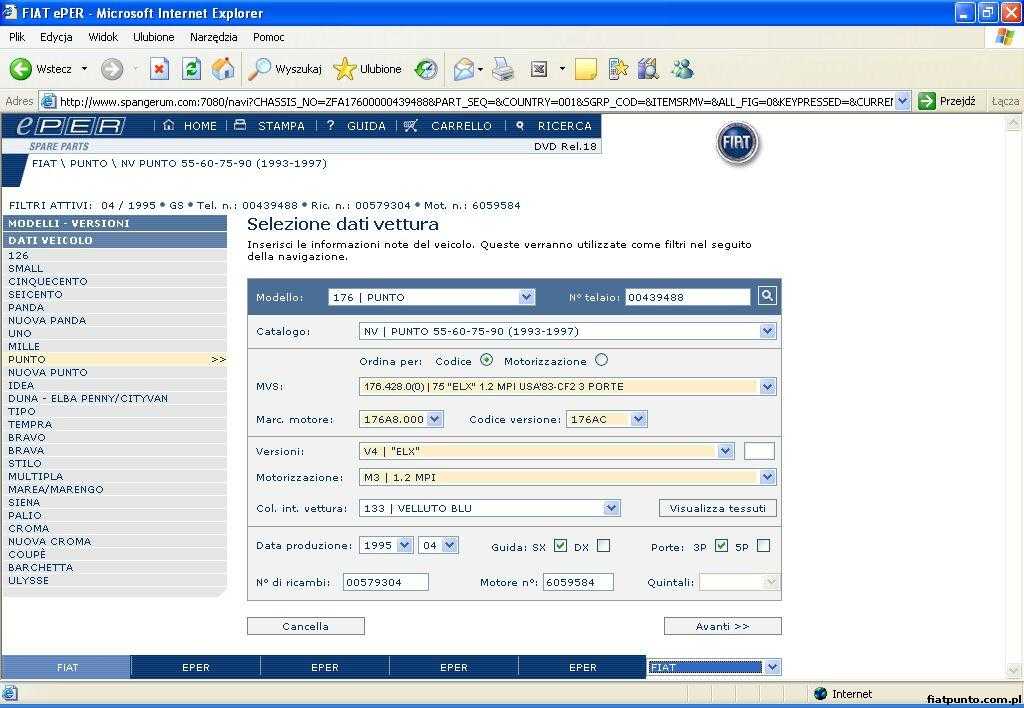Select BARCHETTA in the model list

(40, 568)
